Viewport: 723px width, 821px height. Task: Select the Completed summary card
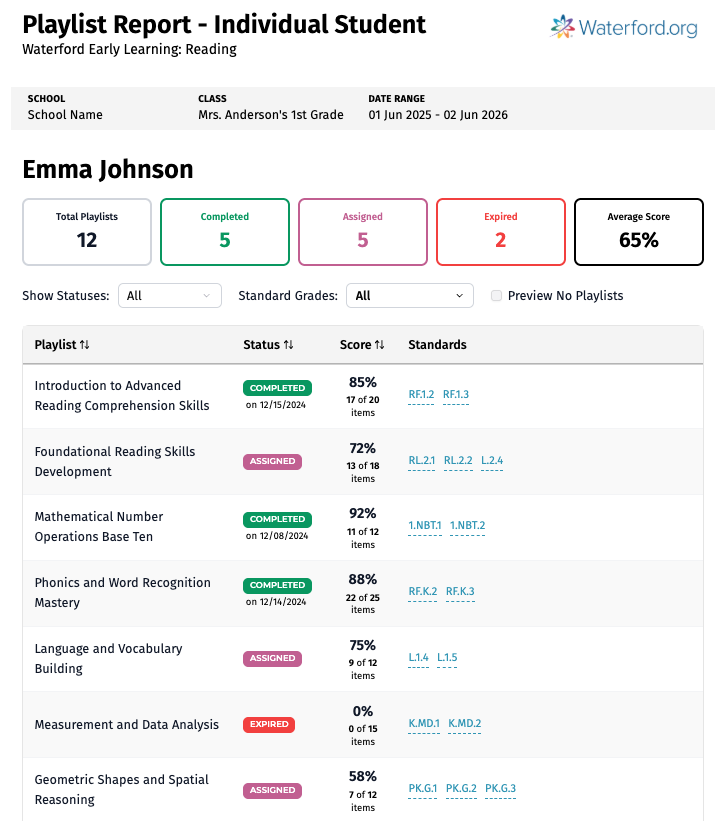click(225, 232)
